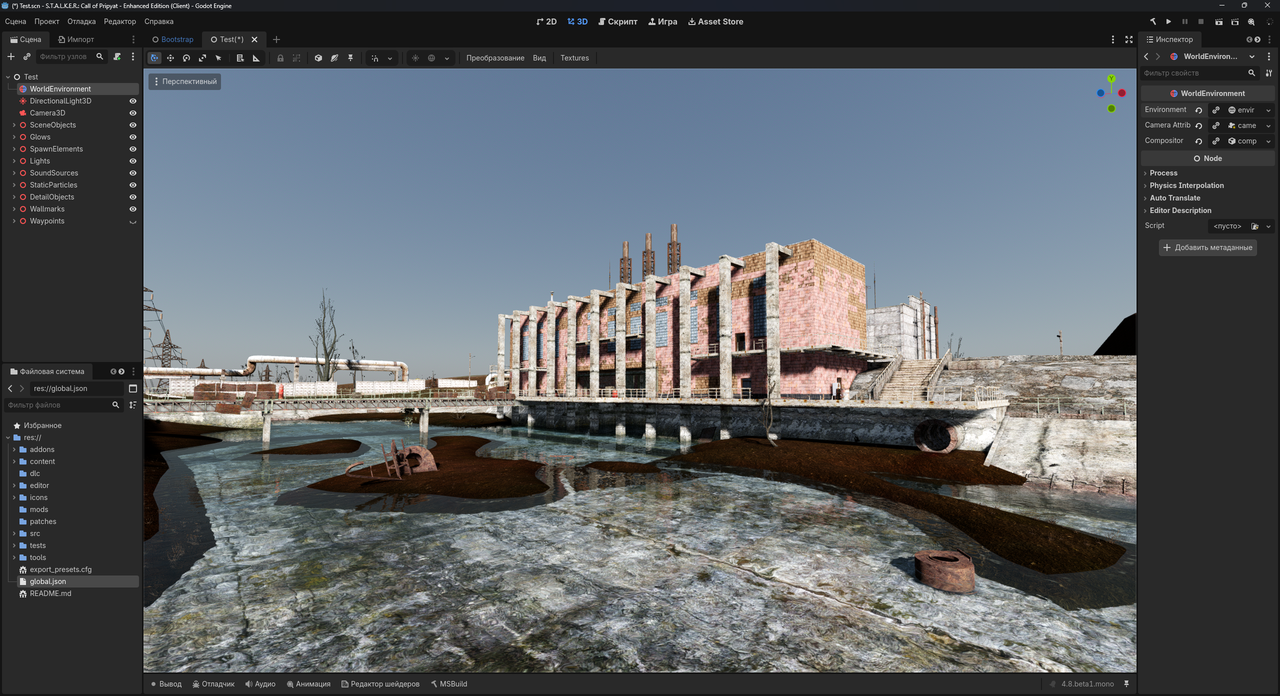This screenshot has height=696, width=1280.
Task: Hide the SceneObjects node
Action: pyautogui.click(x=133, y=125)
